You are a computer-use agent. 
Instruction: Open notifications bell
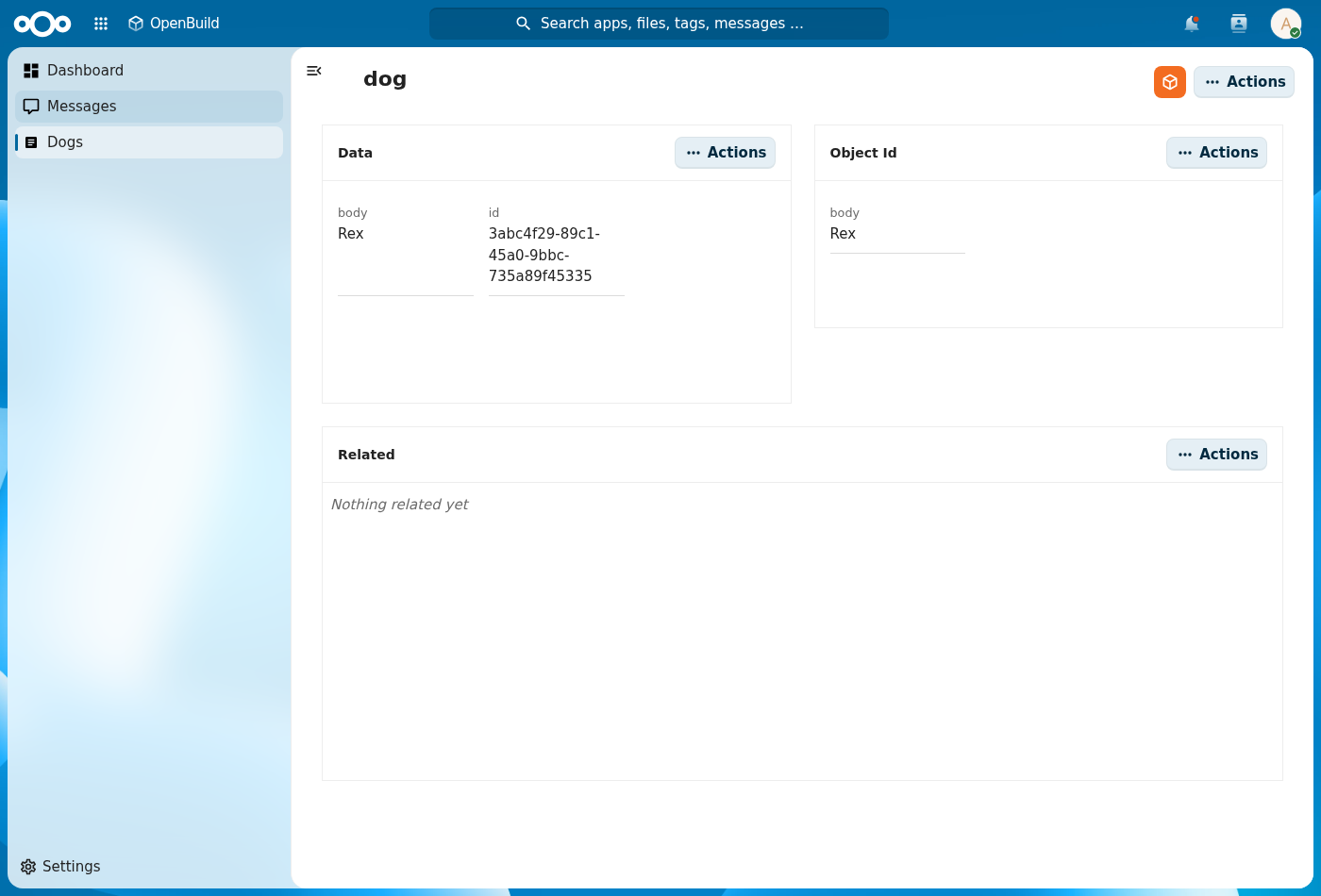tap(1192, 24)
